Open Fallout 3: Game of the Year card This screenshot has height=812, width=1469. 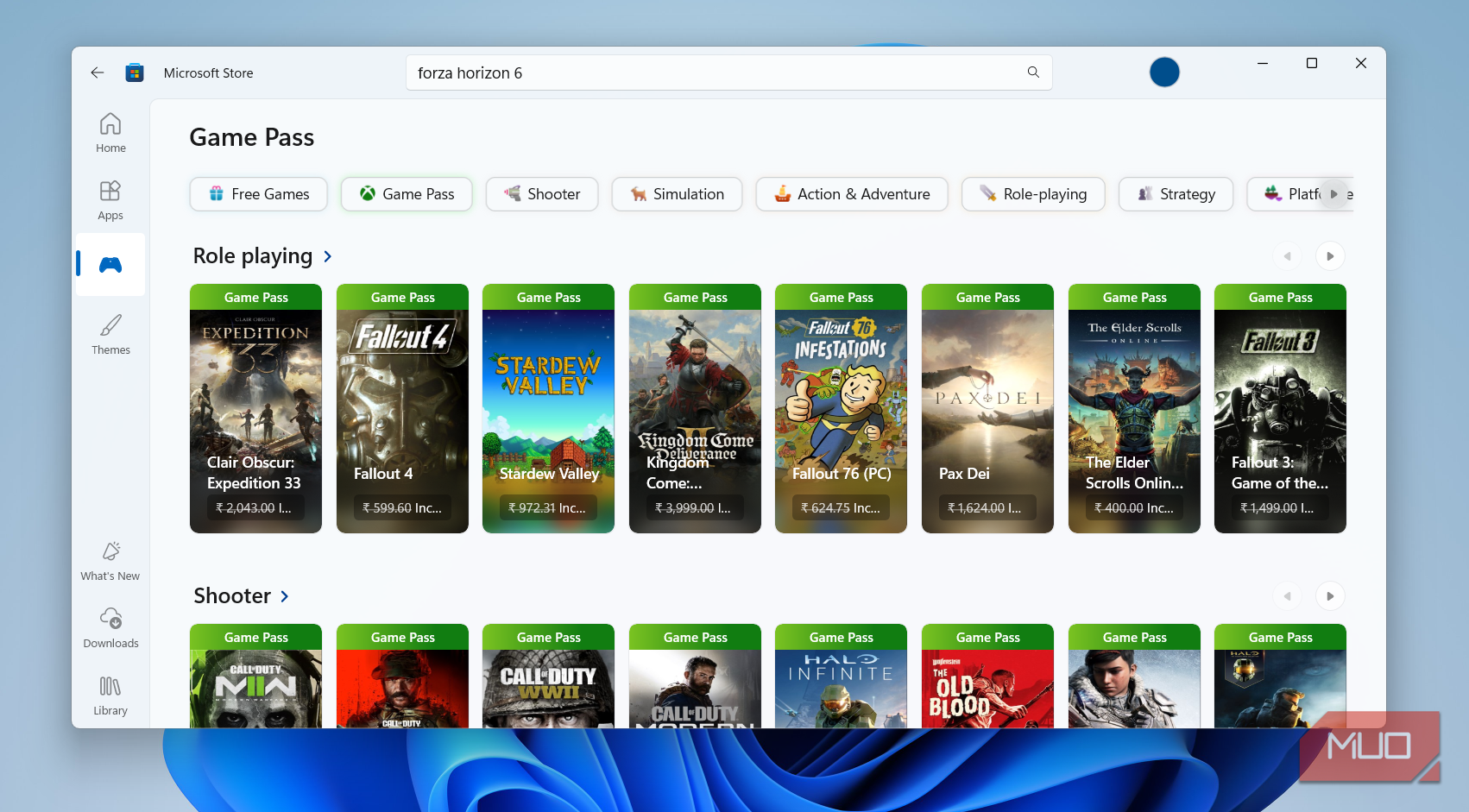point(1280,408)
